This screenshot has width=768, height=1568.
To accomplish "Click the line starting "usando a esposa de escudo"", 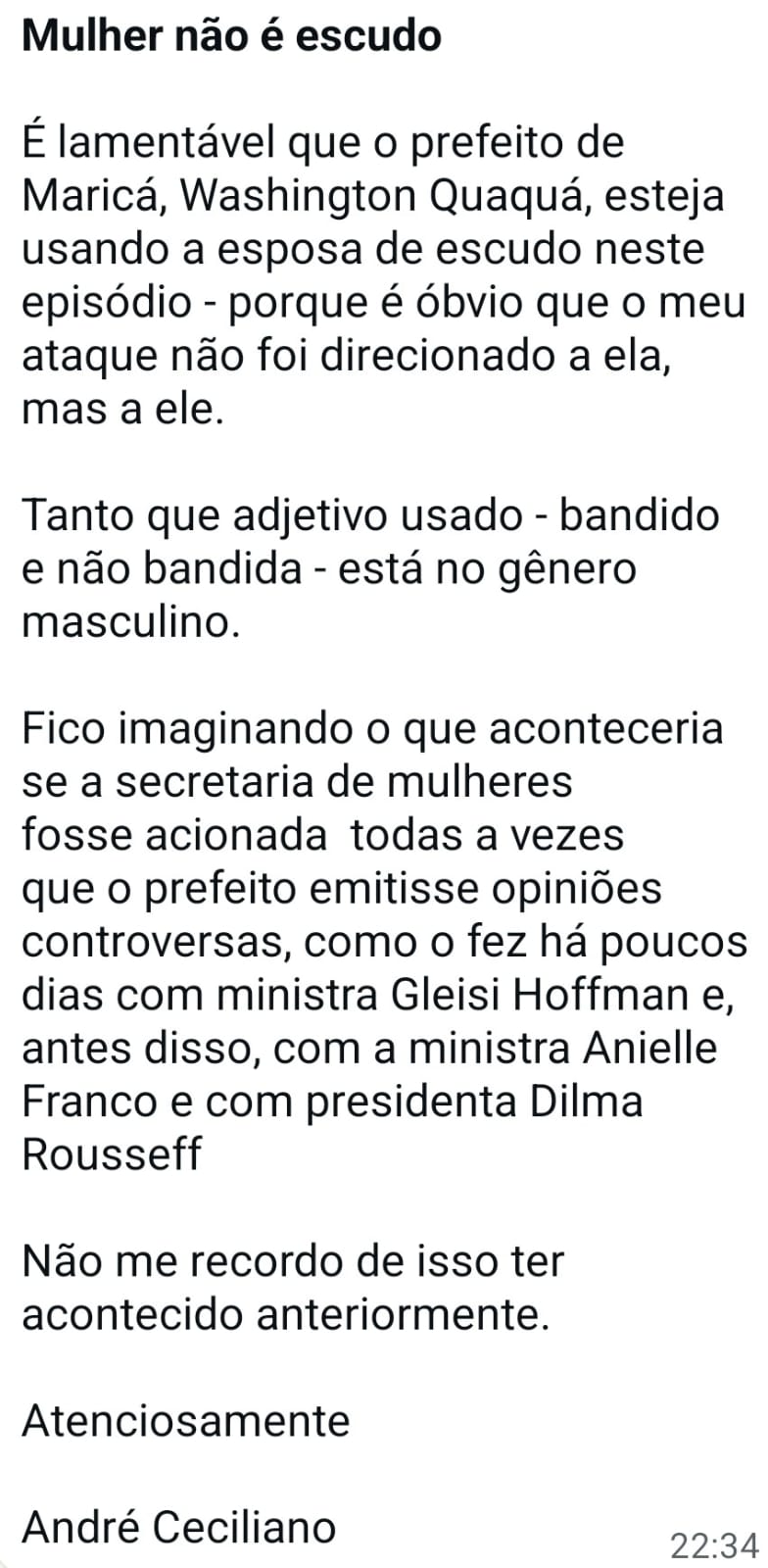I will [x=362, y=249].
